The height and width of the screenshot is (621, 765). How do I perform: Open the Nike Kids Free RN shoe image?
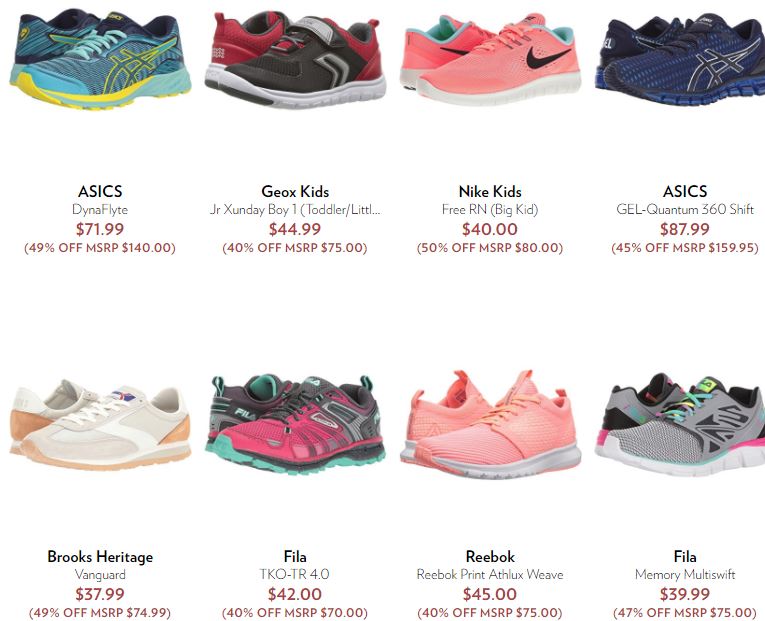[x=490, y=60]
